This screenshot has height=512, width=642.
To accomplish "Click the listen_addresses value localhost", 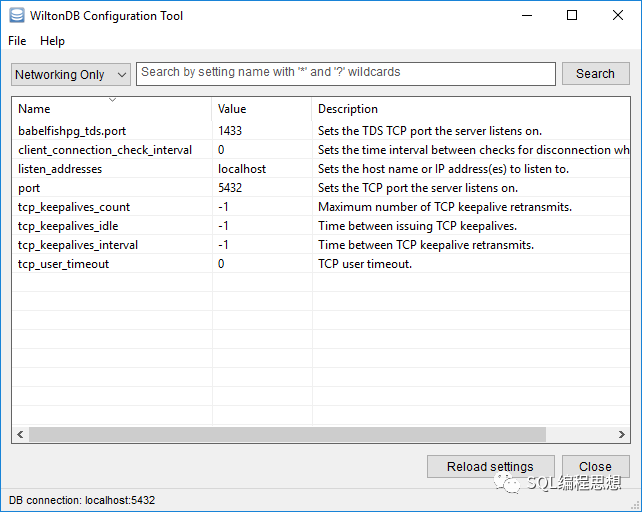I will pyautogui.click(x=242, y=169).
